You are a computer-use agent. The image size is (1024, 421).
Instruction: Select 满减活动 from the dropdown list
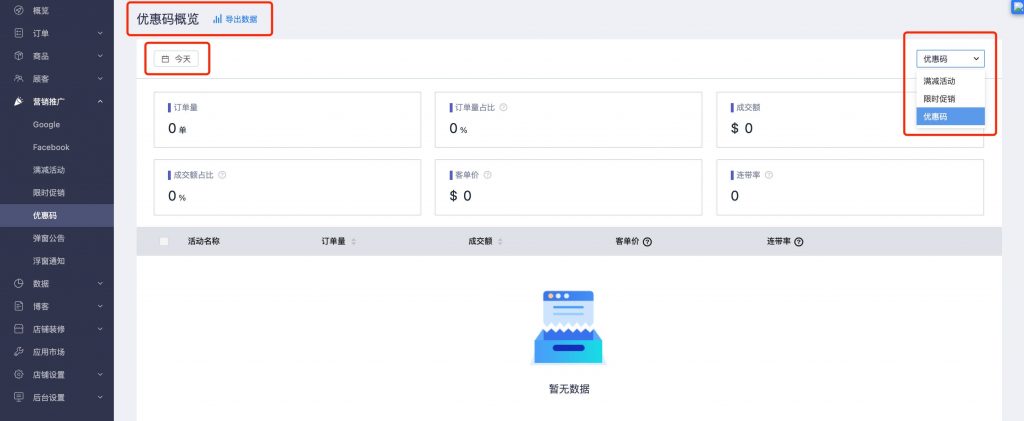pyautogui.click(x=939, y=80)
